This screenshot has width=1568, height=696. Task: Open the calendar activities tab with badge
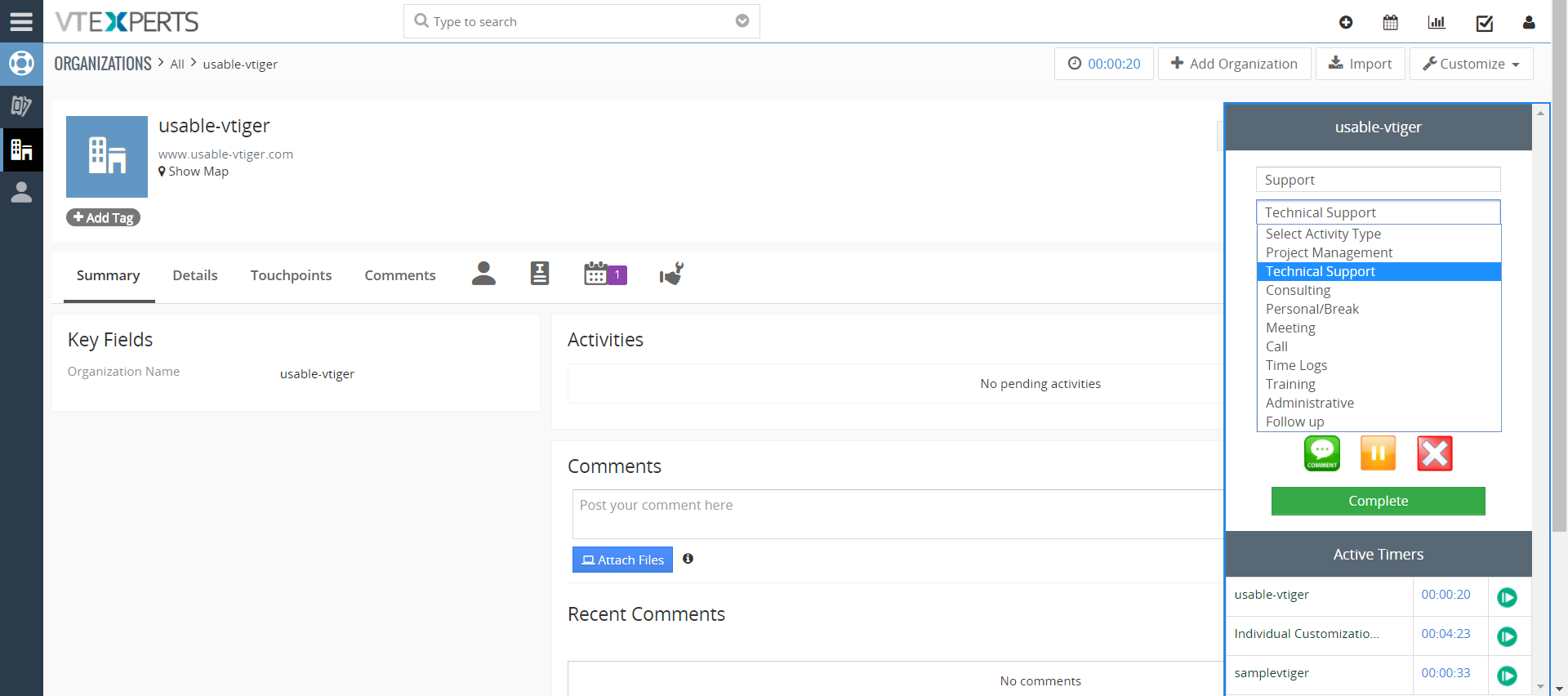click(605, 274)
